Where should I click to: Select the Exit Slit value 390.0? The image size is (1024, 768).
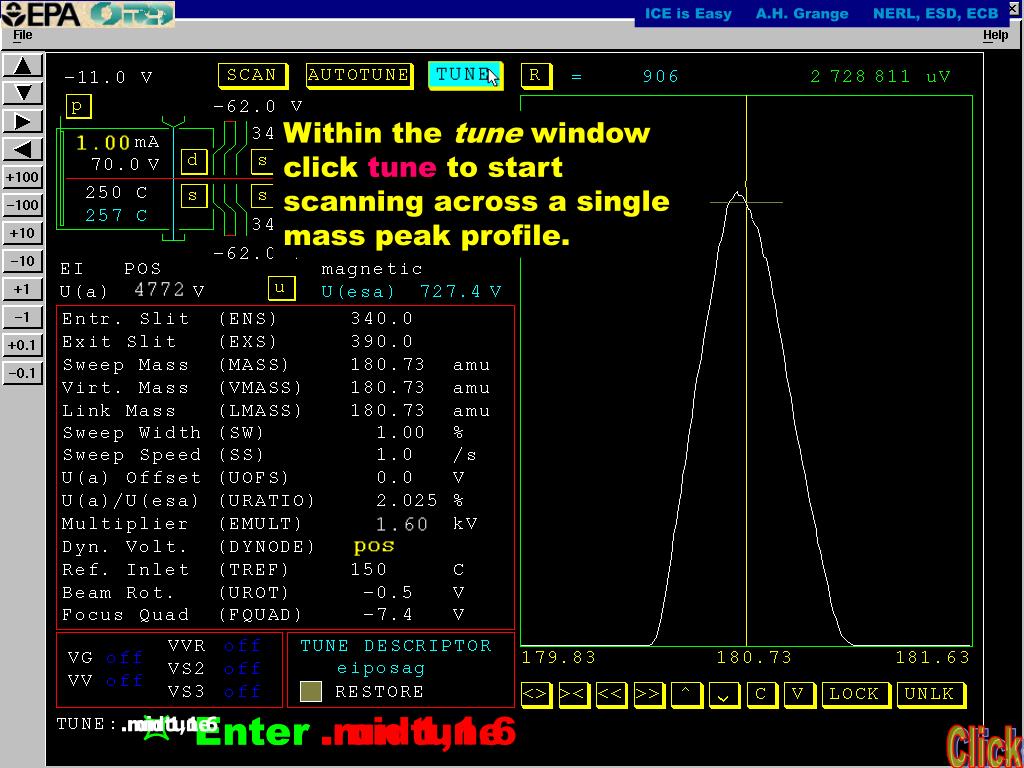click(x=382, y=342)
